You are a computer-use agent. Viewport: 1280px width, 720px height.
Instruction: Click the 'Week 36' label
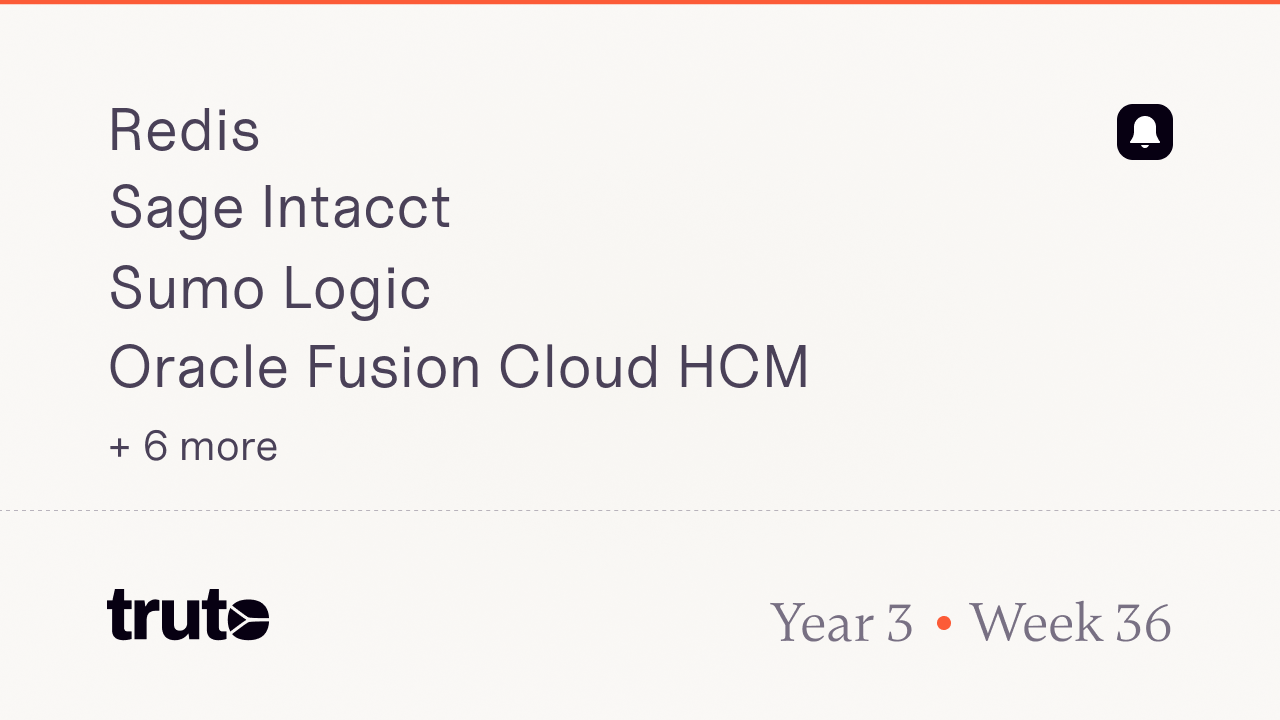[1070, 623]
